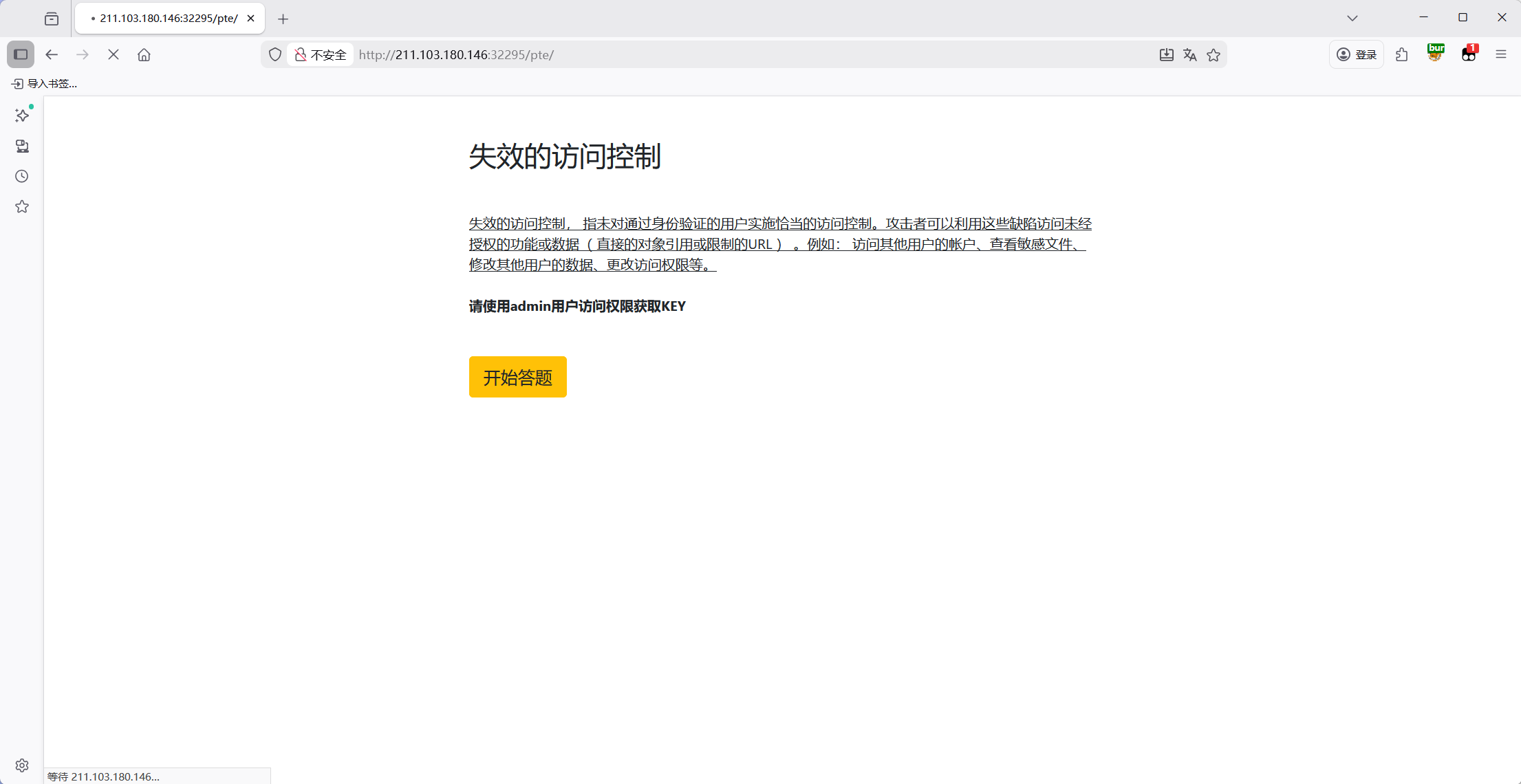Open the 不安全 connection info

pos(321,54)
